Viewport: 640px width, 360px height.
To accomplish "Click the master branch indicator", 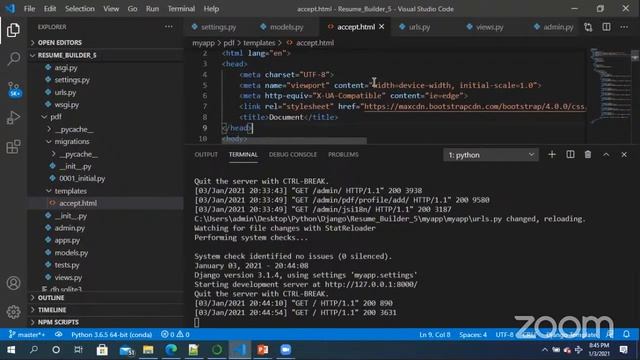I will coord(27,334).
